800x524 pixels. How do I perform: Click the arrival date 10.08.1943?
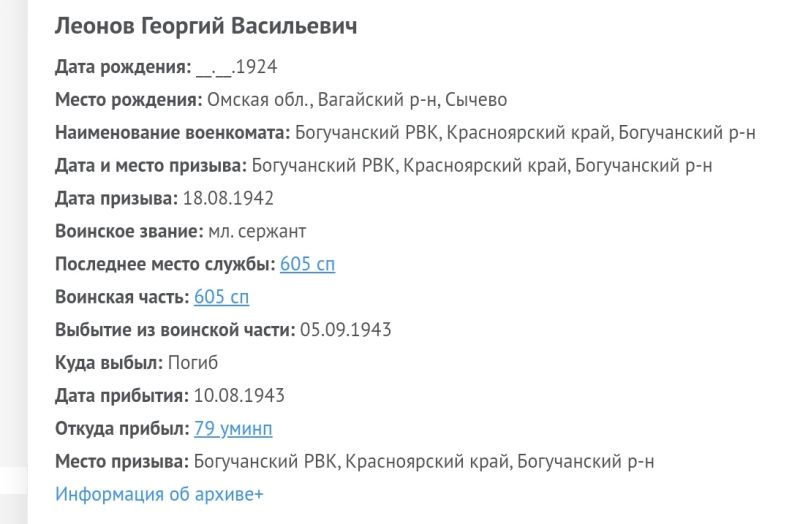click(239, 395)
